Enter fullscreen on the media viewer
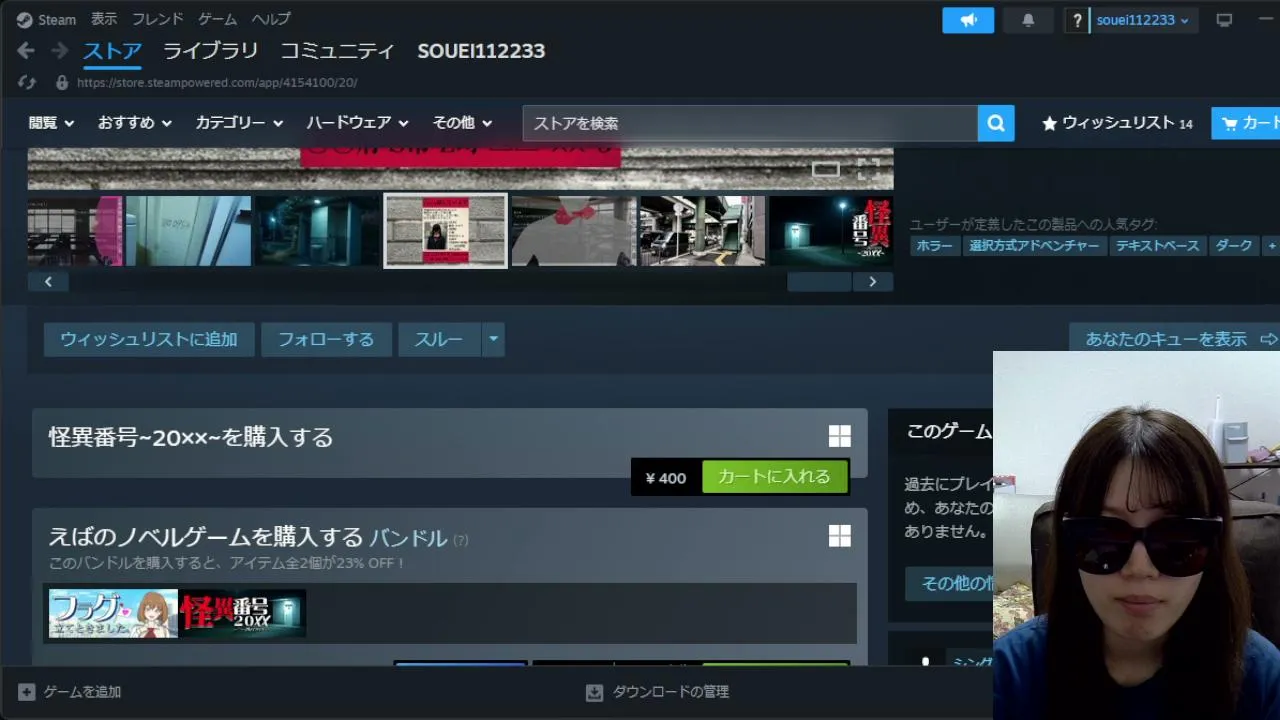 [x=868, y=169]
